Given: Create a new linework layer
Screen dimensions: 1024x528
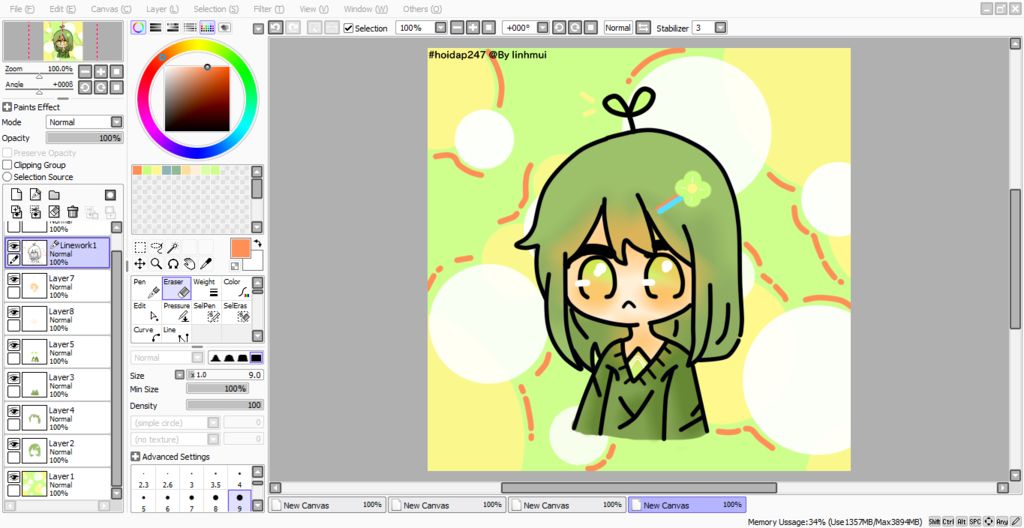Looking at the screenshot, I should pos(35,195).
